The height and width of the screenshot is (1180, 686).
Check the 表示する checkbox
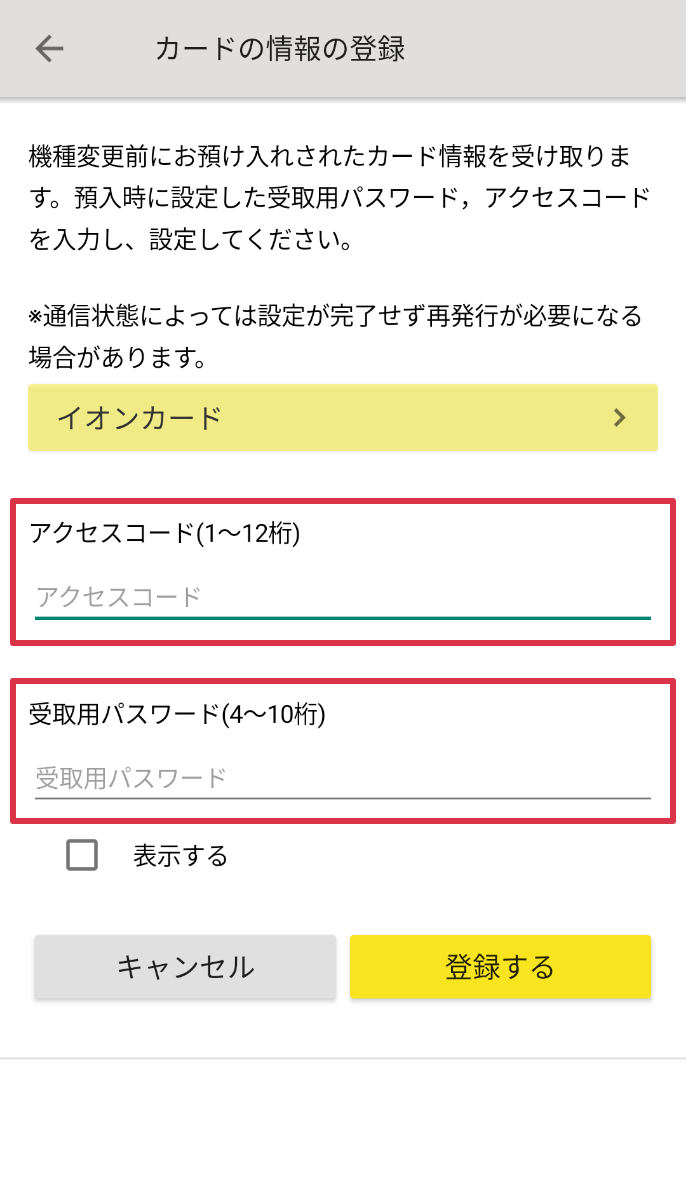[82, 855]
